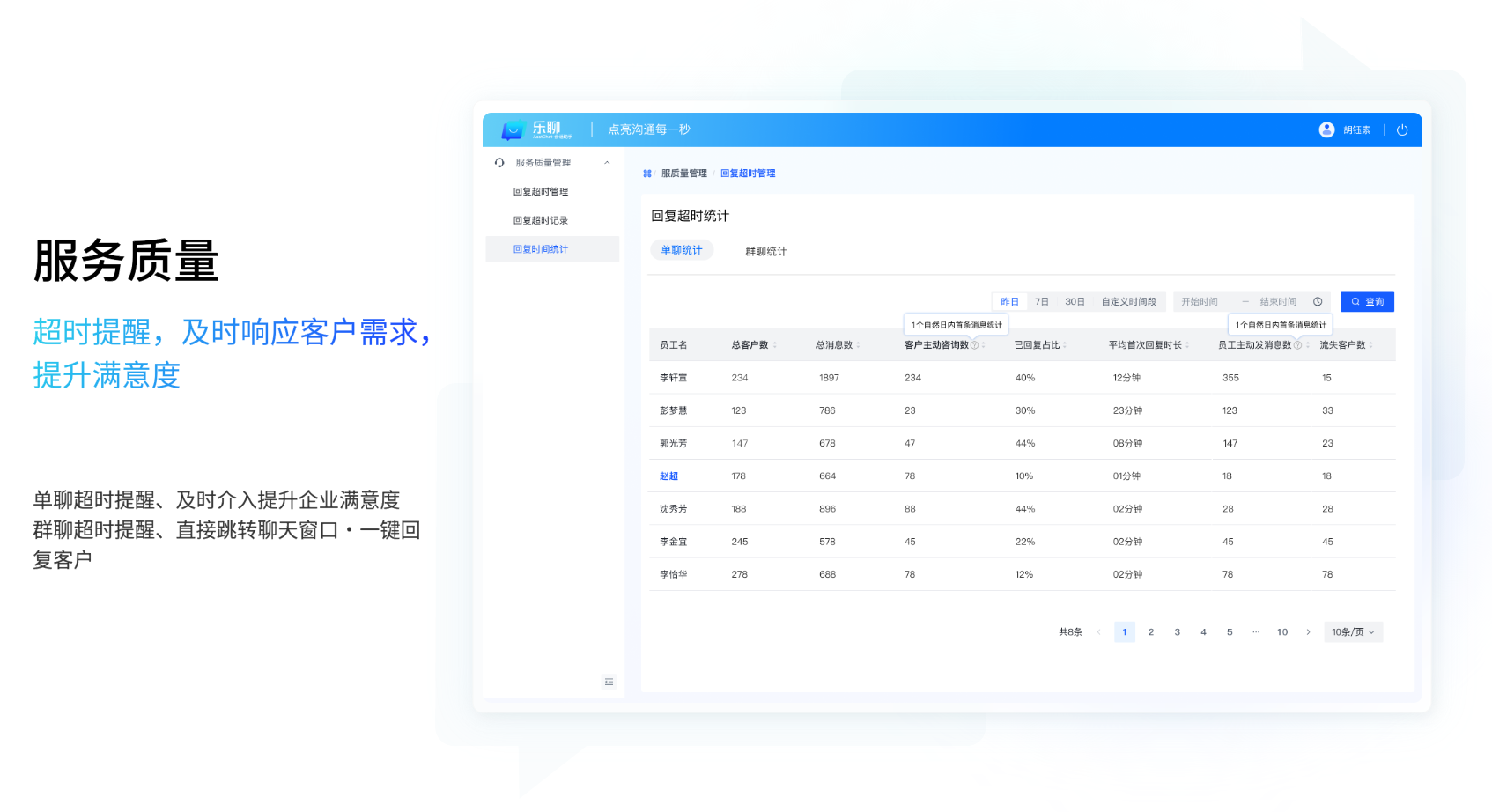Viewport: 1492px width, 812px height.
Task: Sort by 流失客户数 column
Action: [1370, 345]
